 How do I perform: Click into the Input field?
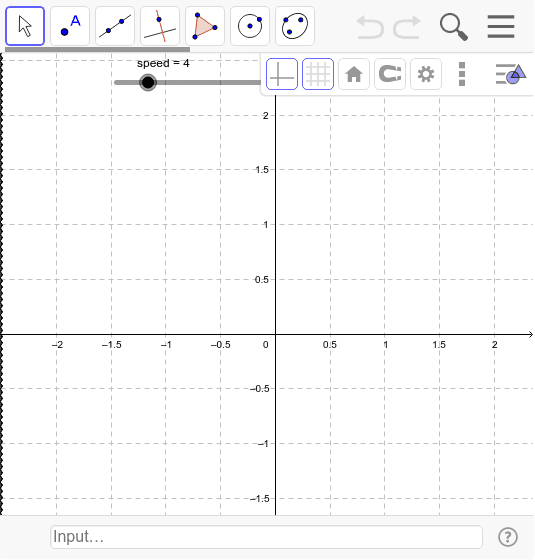(266, 537)
